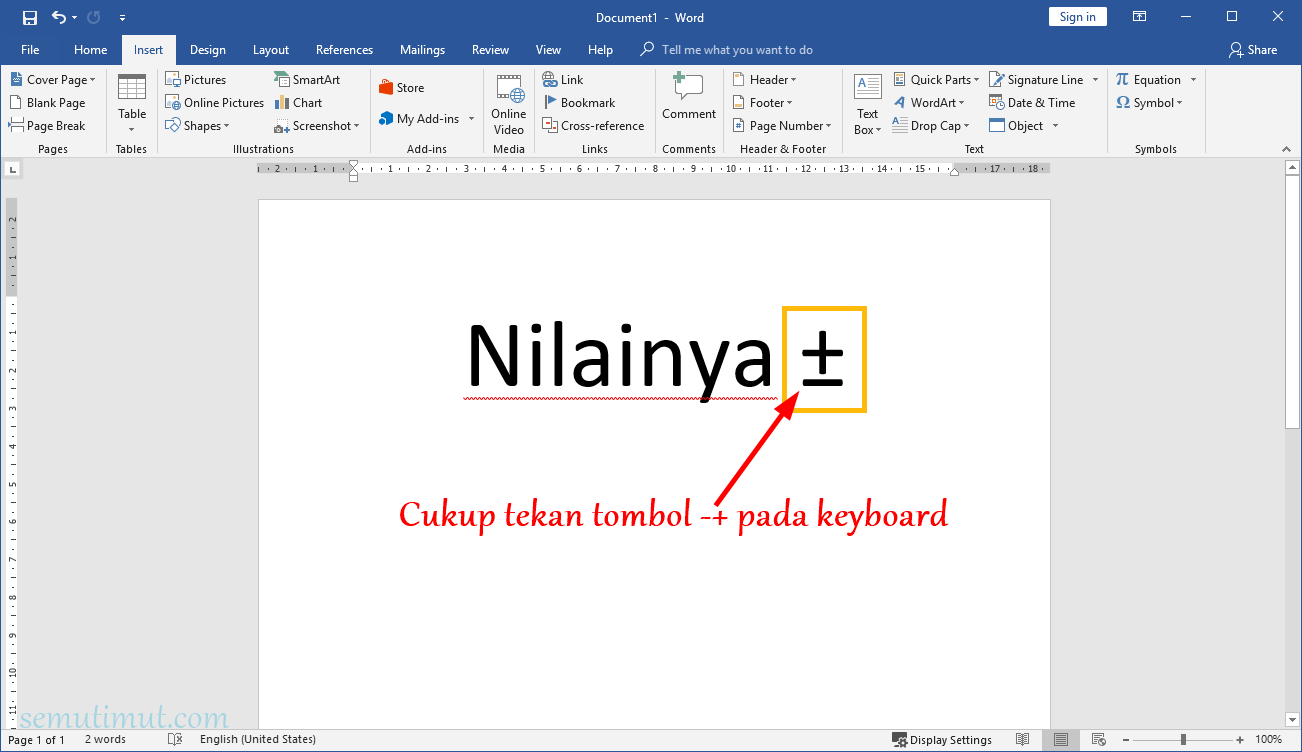Toggle spell check status indicator

pyautogui.click(x=175, y=739)
